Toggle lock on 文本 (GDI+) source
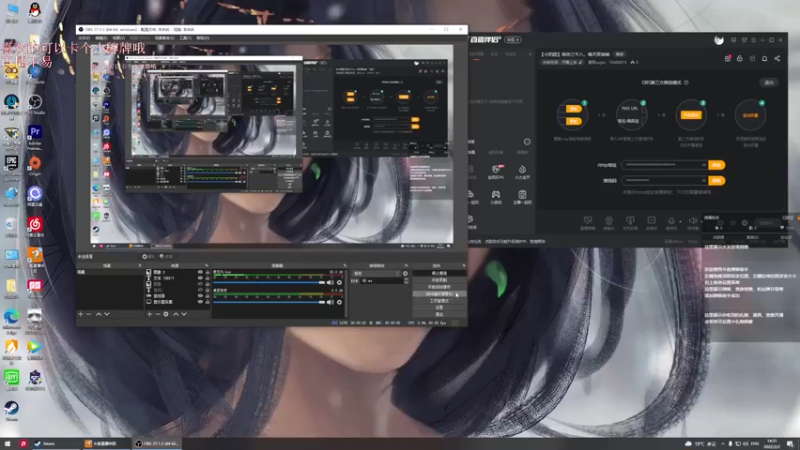 point(207,278)
